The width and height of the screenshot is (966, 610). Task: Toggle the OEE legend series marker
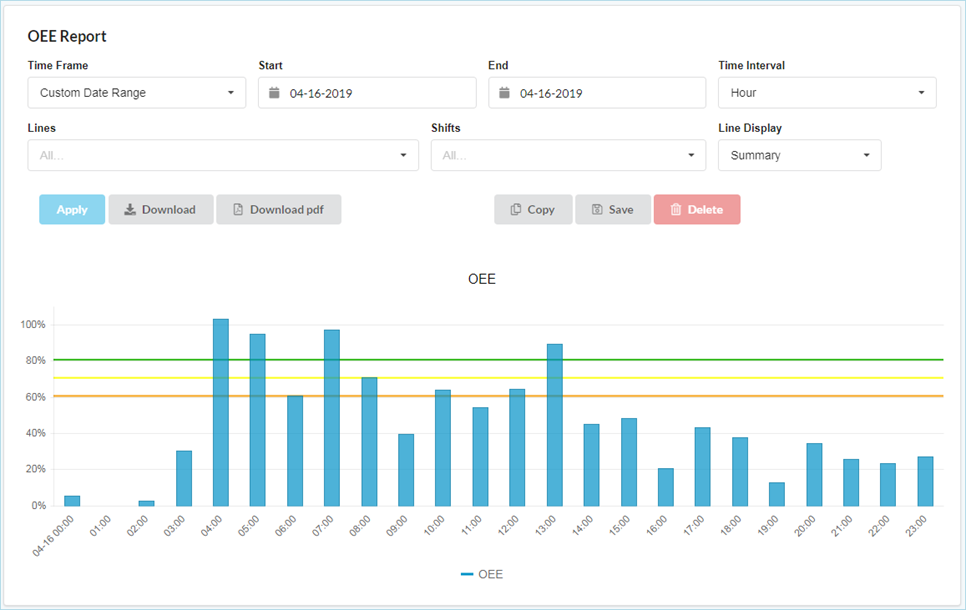(x=467, y=575)
